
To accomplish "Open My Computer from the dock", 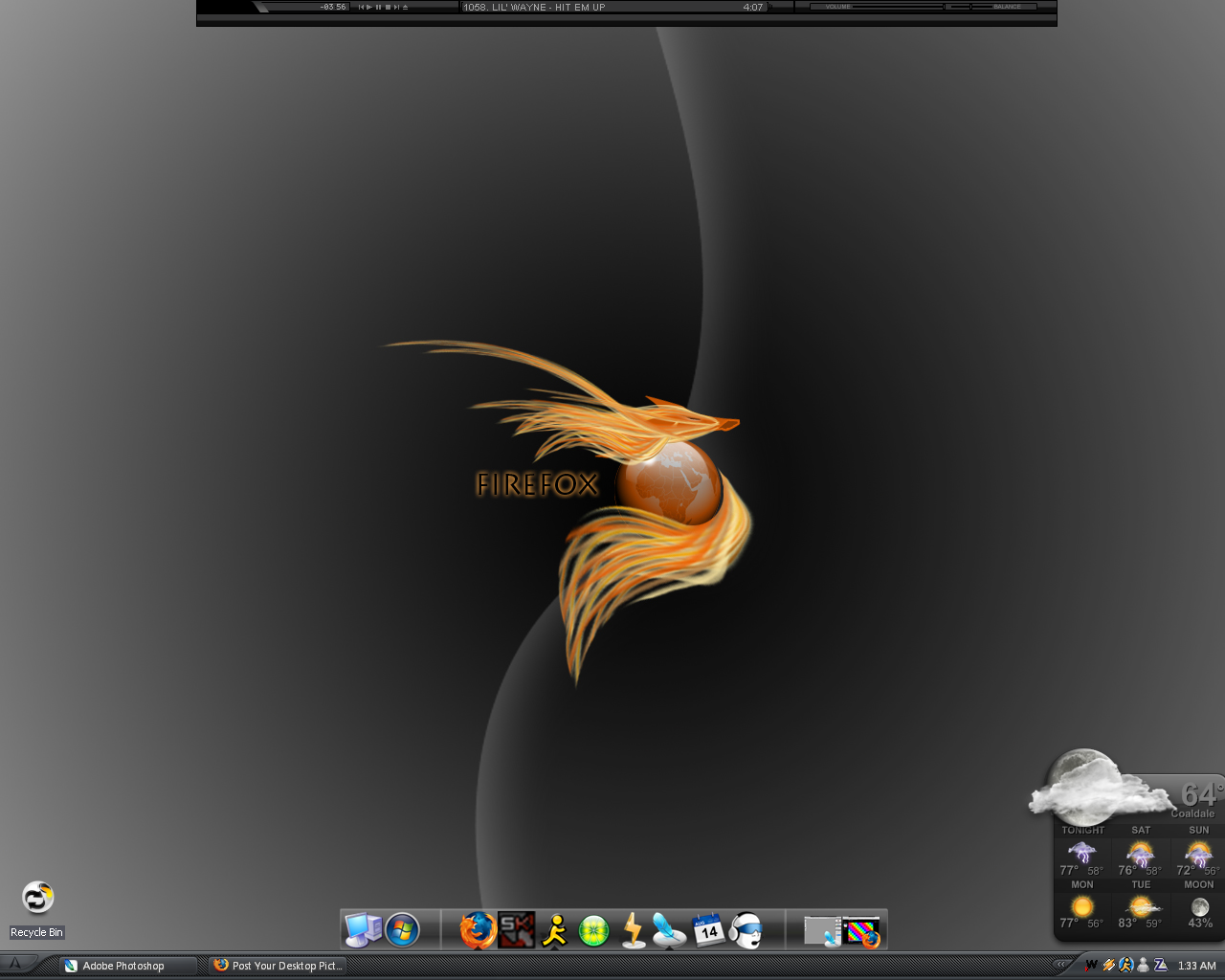I will (363, 929).
